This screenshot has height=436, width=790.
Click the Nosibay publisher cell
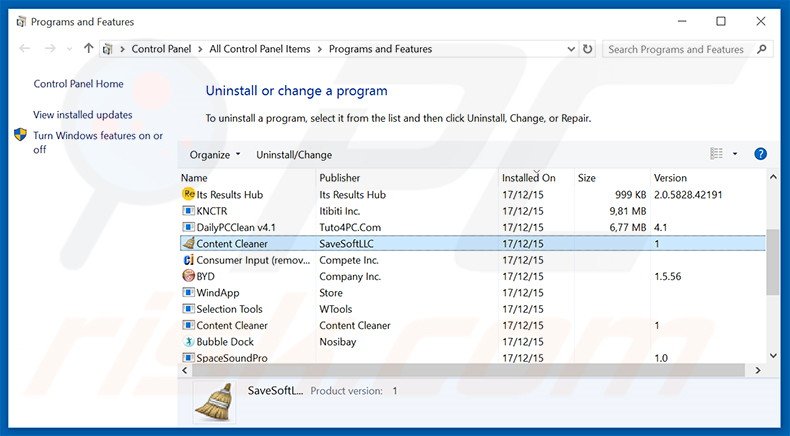(338, 342)
